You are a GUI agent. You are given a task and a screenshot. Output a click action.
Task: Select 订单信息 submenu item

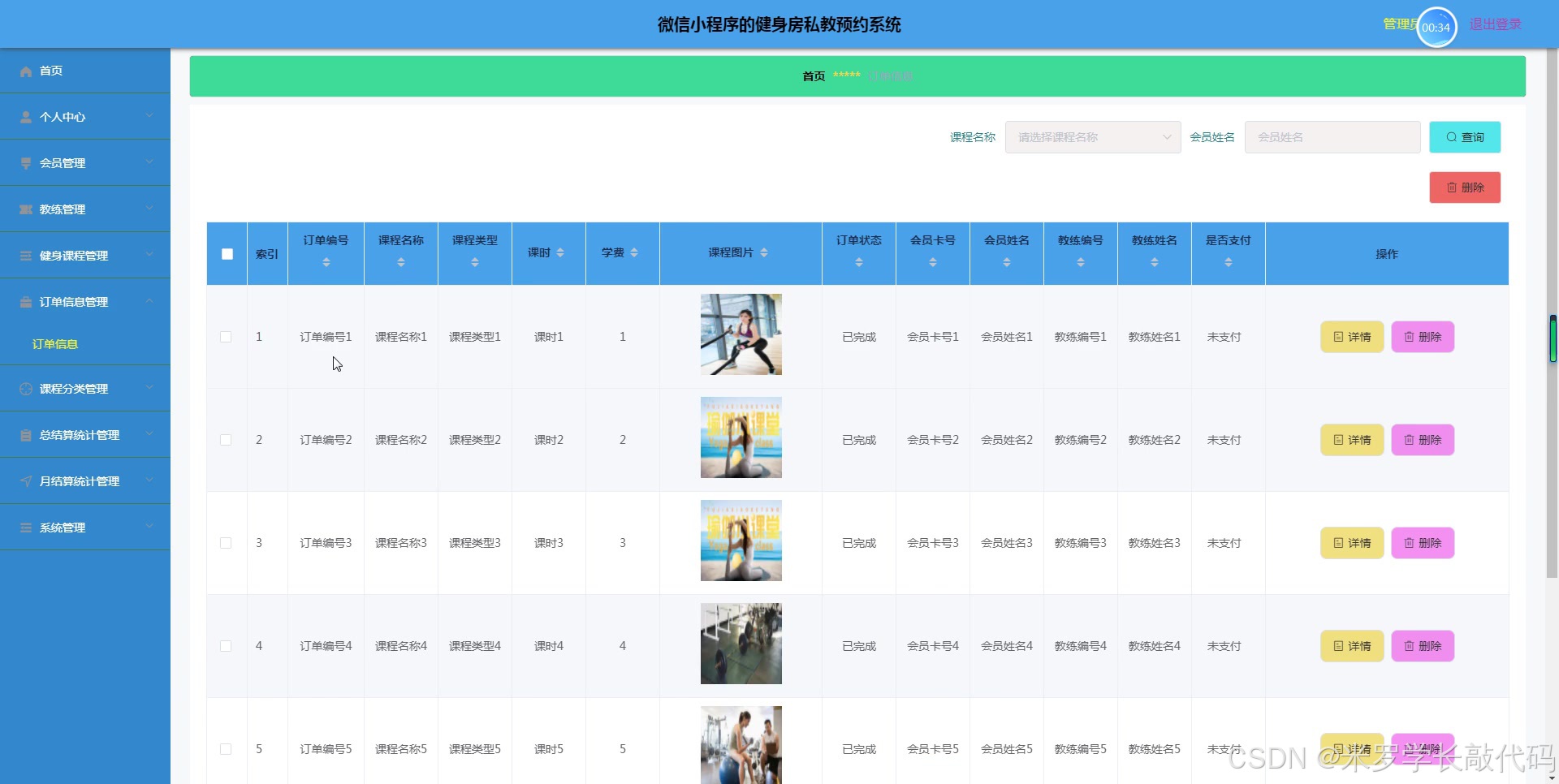click(x=55, y=344)
